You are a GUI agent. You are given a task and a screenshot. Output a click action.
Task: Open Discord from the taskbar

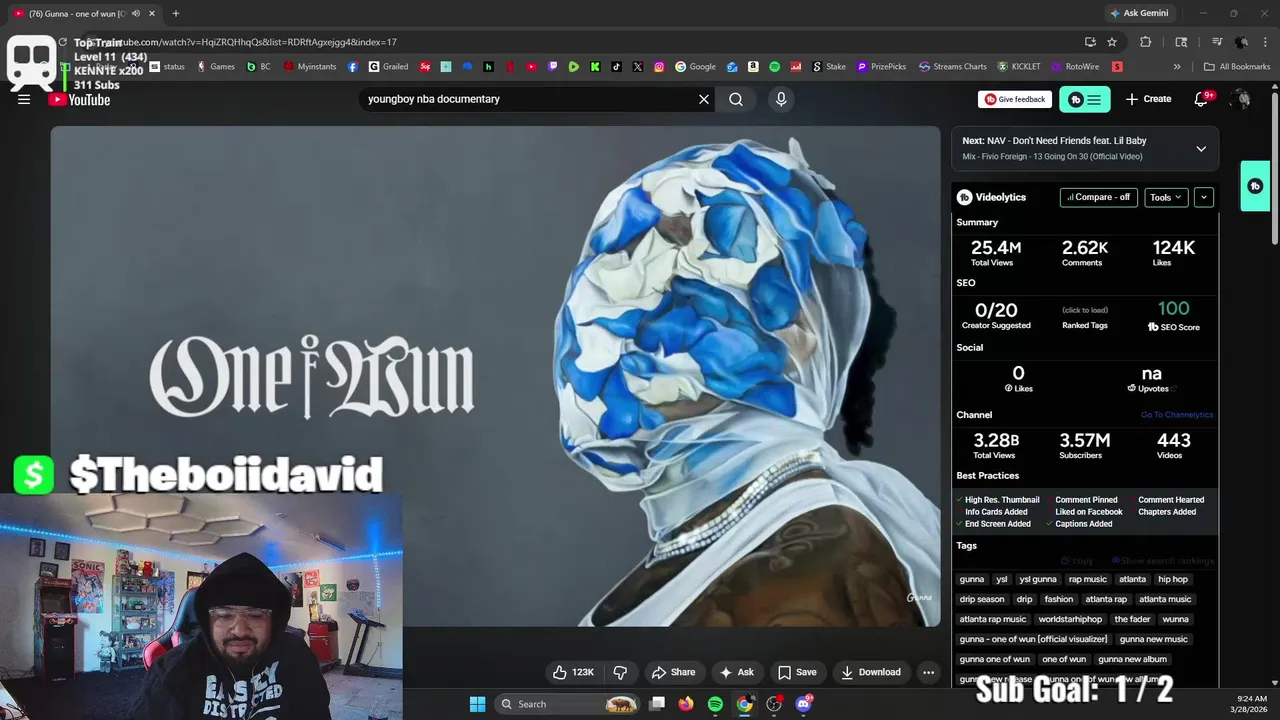click(803, 704)
